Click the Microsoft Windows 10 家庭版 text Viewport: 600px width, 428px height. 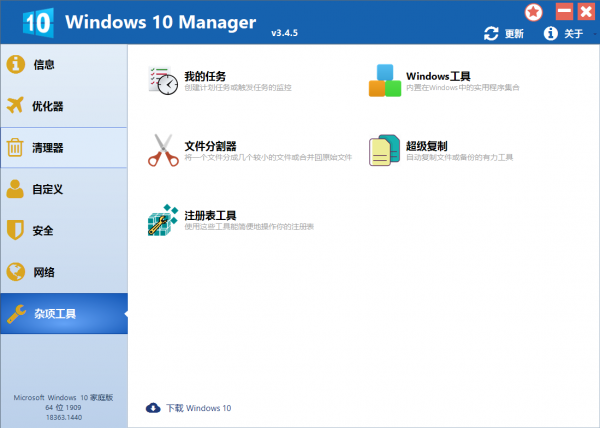(x=64, y=397)
